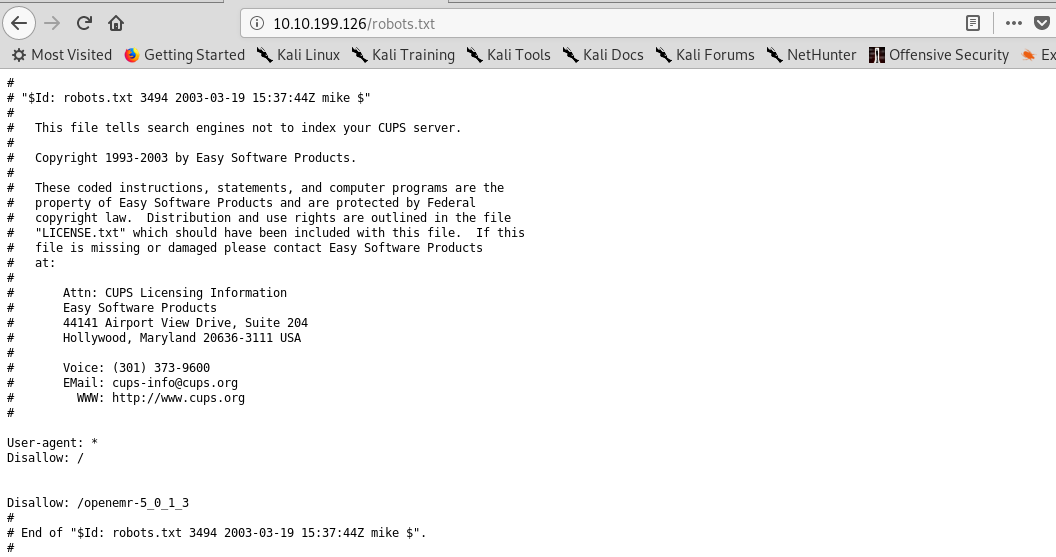Show site information for this address

point(256,23)
